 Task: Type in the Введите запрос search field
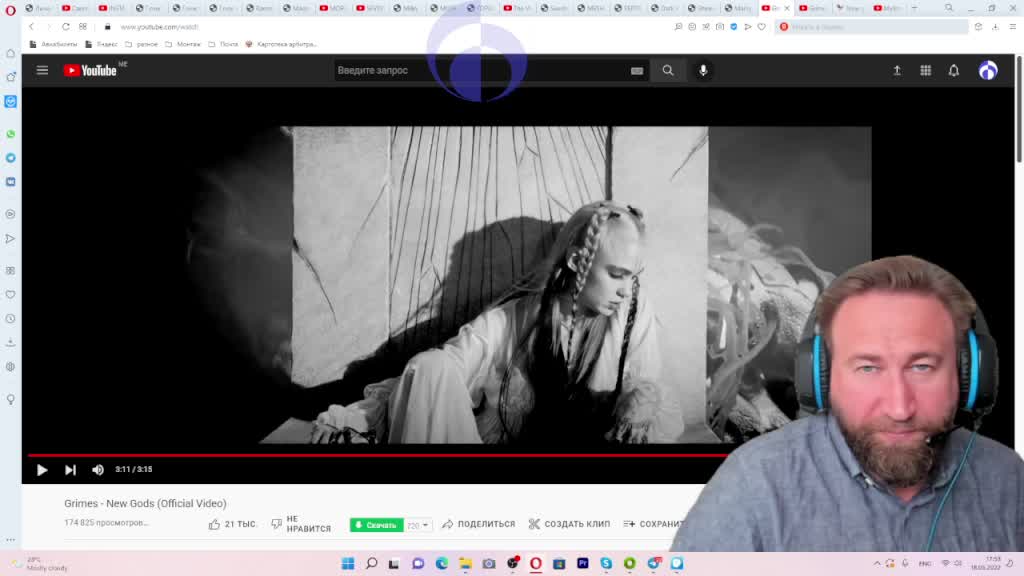point(480,71)
